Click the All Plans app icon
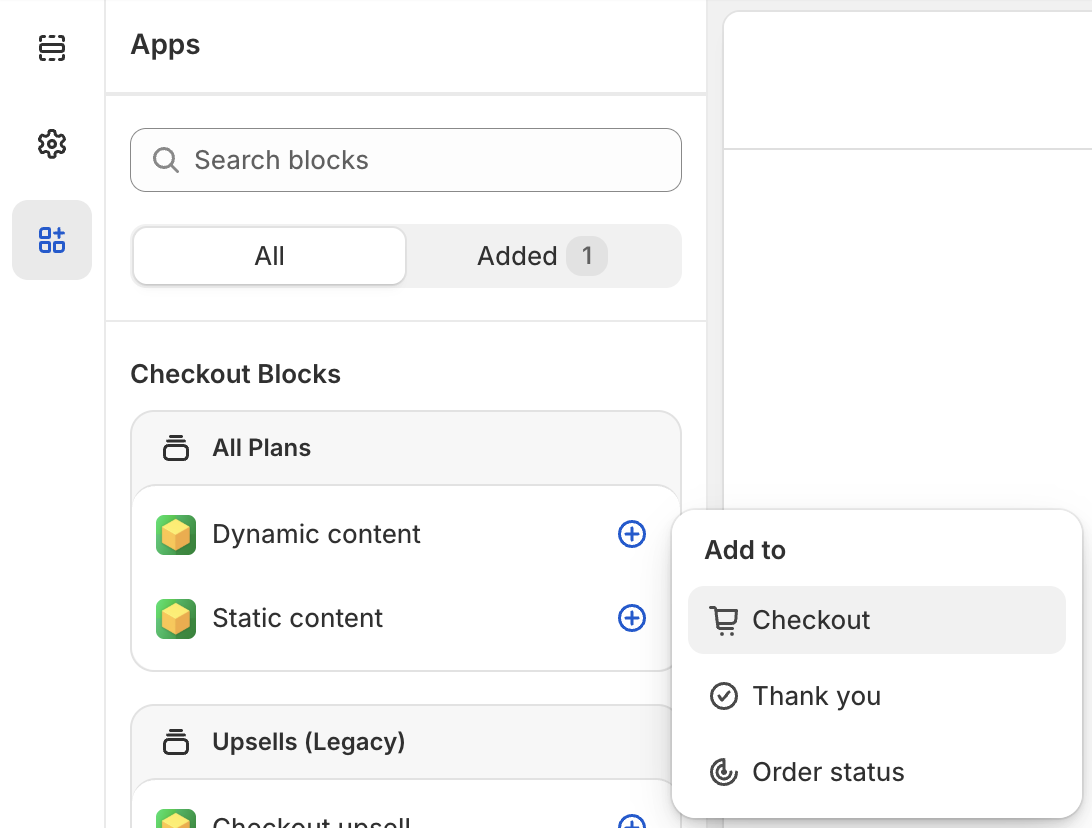Image resolution: width=1092 pixels, height=828 pixels. pos(175,447)
